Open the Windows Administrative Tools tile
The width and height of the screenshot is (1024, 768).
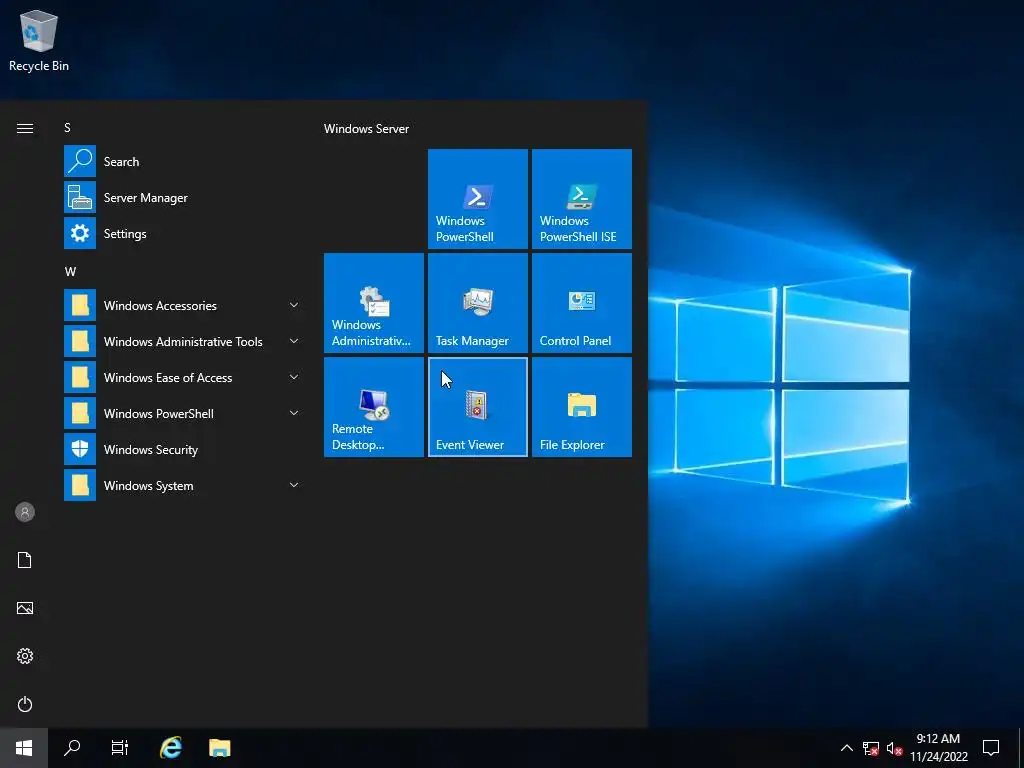(x=374, y=303)
